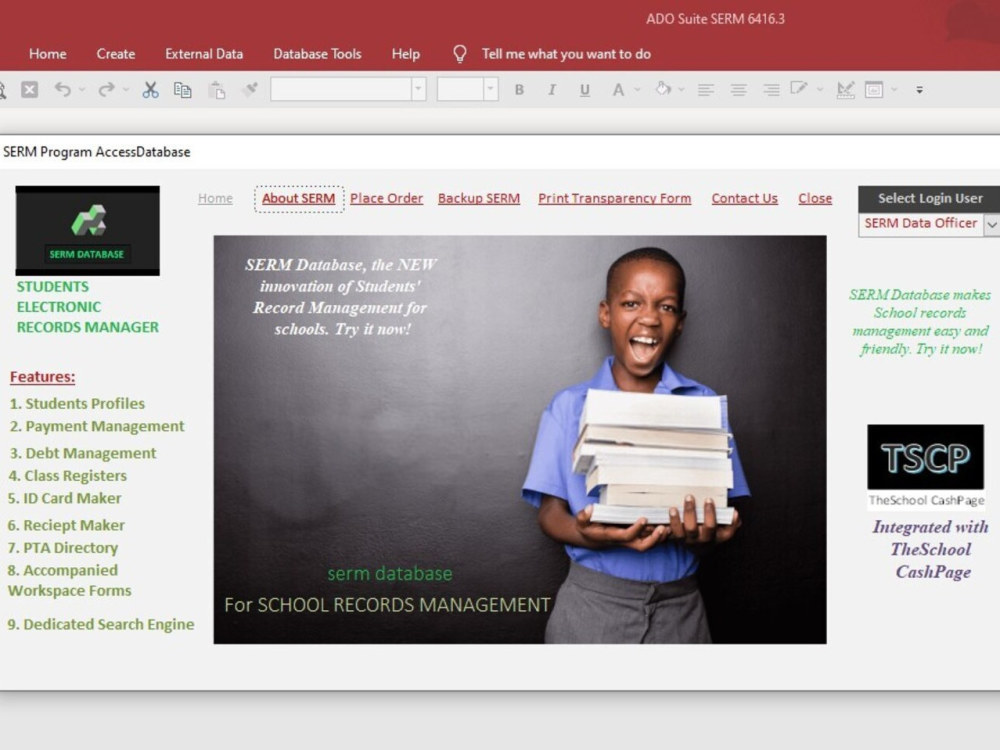
Task: Click the form view window icon
Action: (874, 90)
